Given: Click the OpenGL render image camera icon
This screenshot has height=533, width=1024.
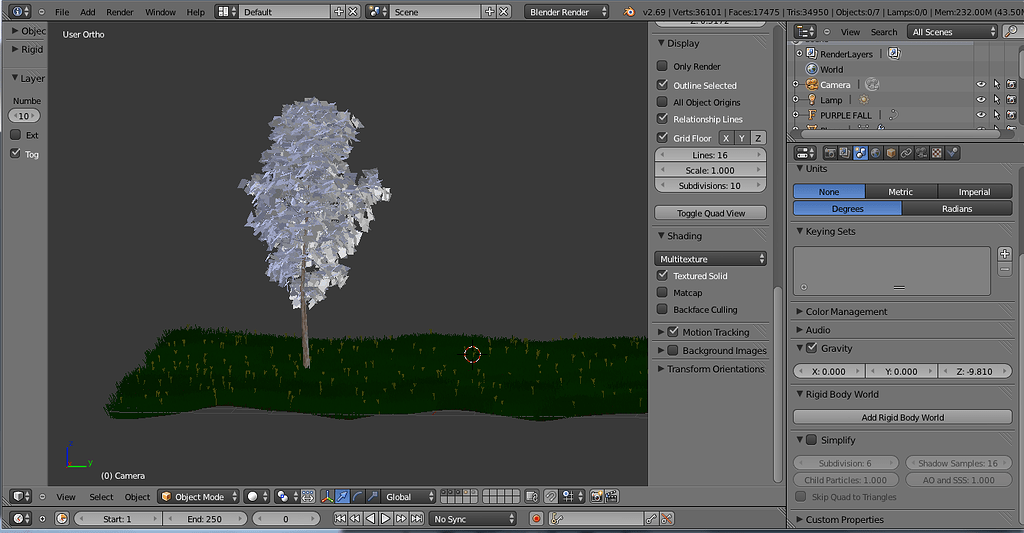Looking at the screenshot, I should (x=596, y=497).
